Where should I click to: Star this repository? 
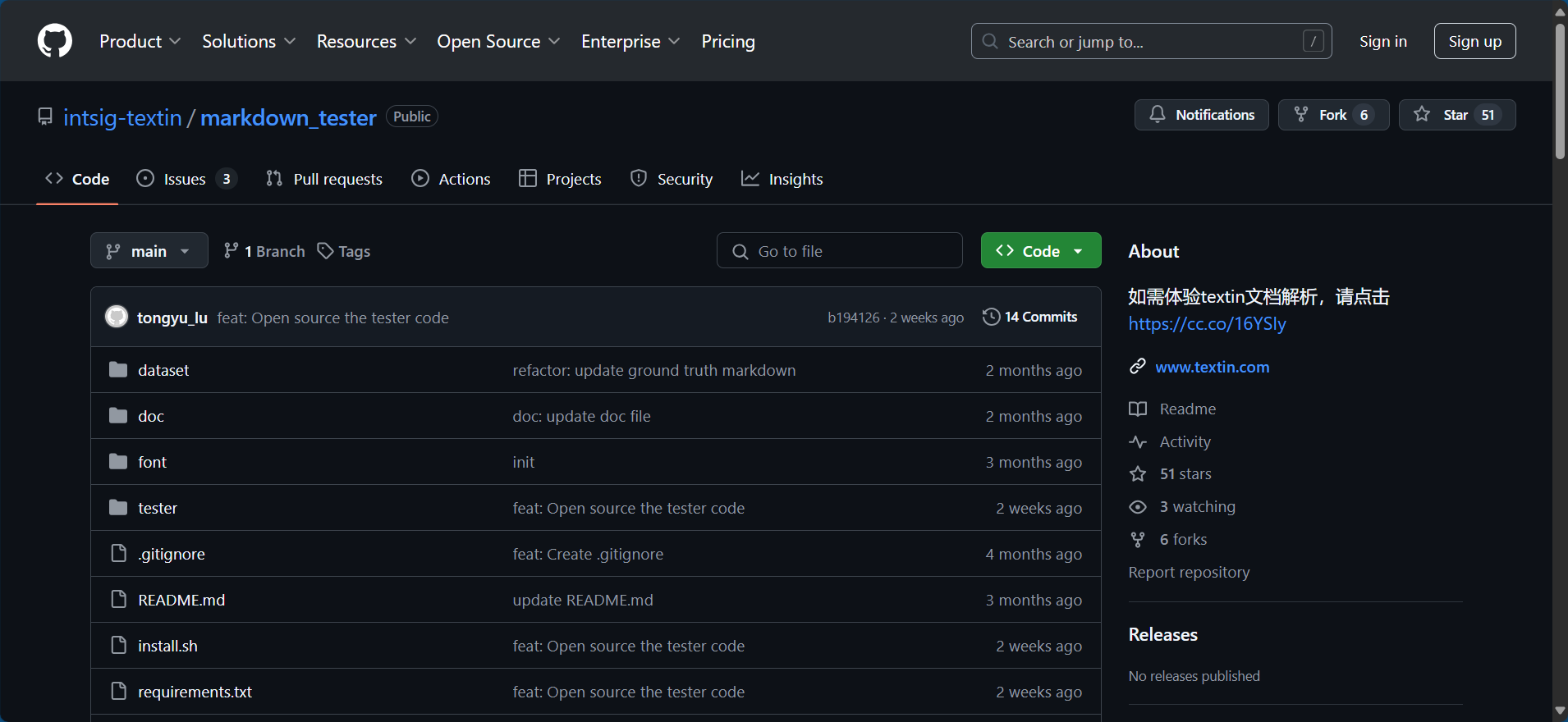coord(1456,115)
